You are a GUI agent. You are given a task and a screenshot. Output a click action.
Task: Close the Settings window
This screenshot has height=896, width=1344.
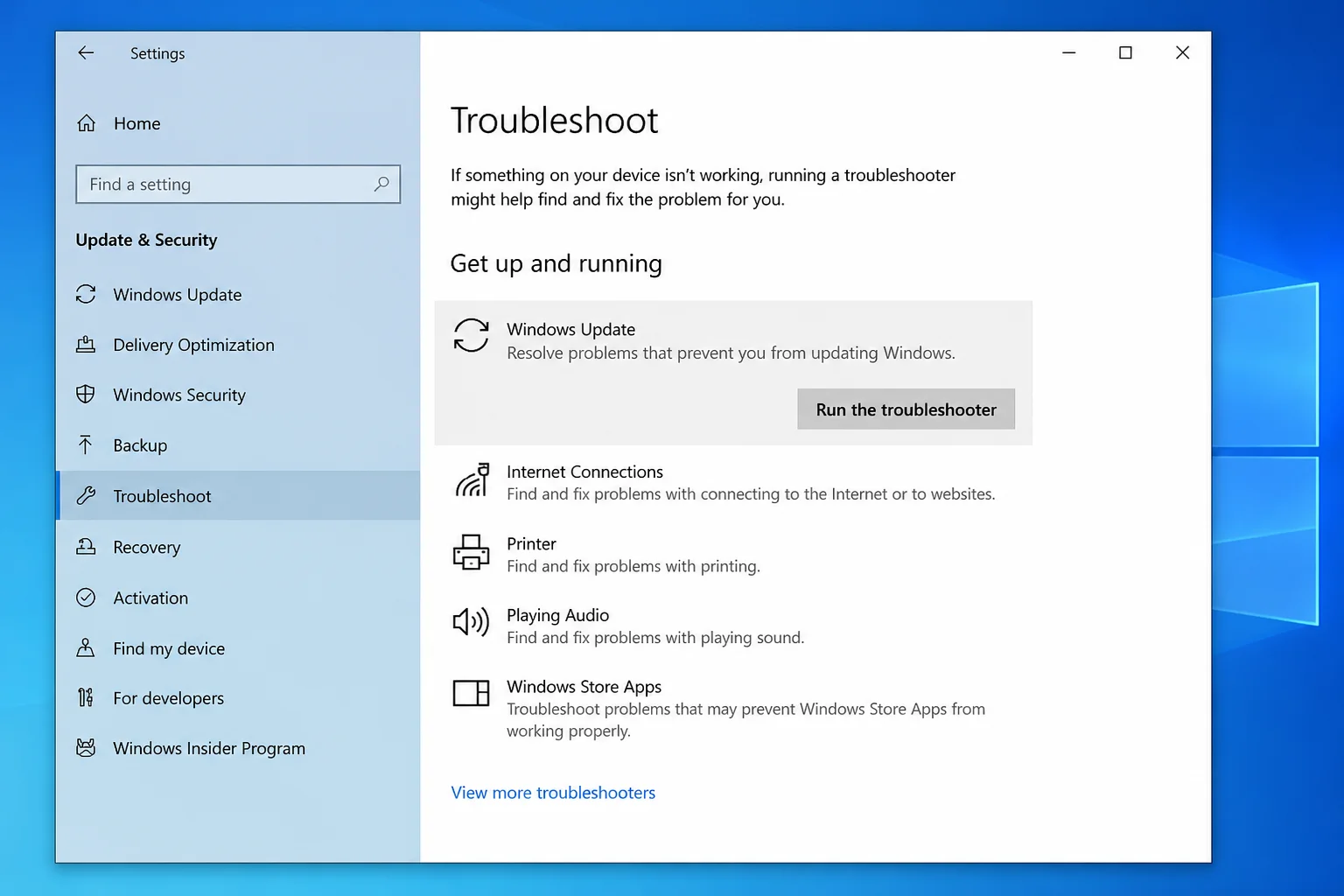[1182, 52]
